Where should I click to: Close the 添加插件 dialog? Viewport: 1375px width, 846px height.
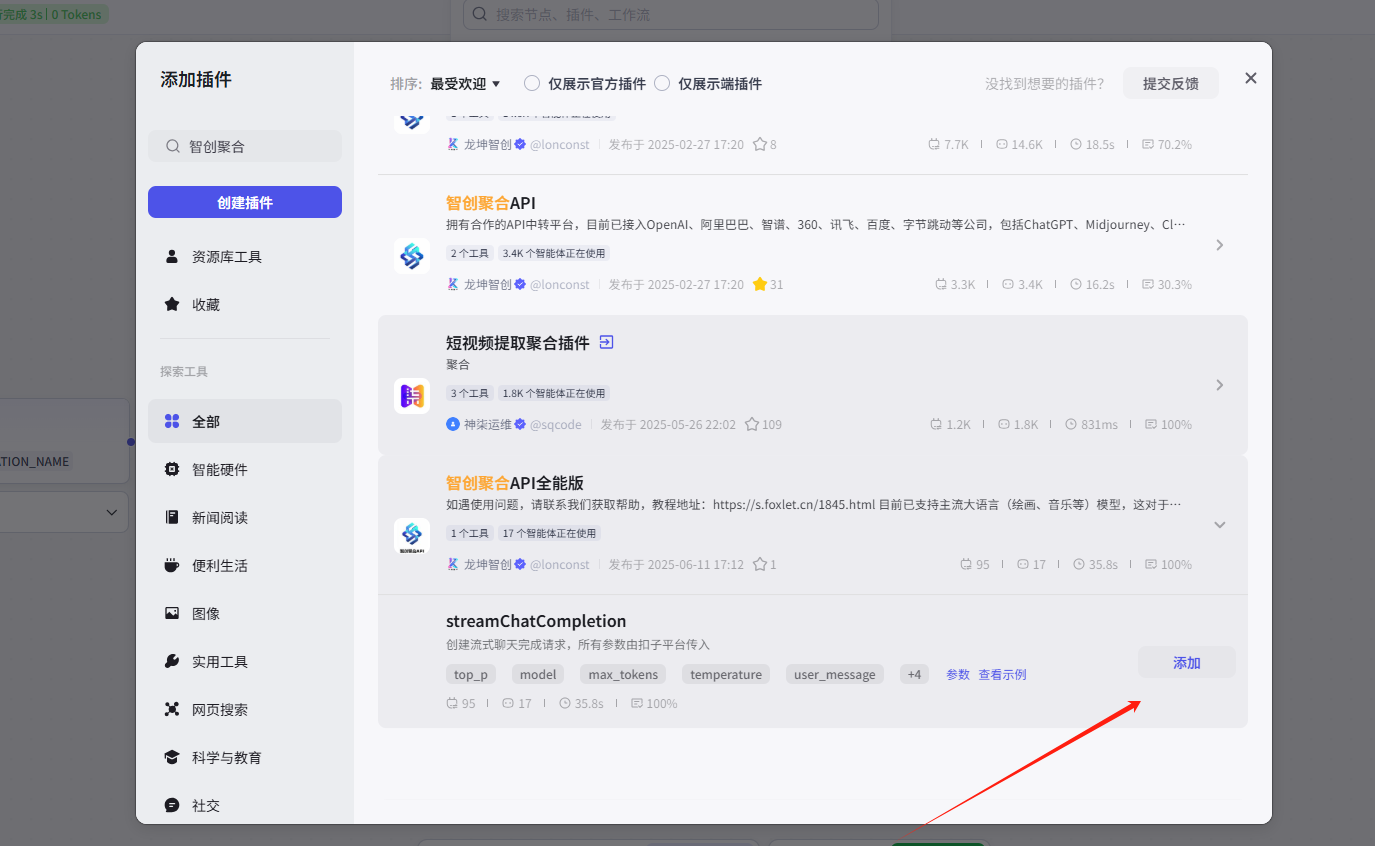pyautogui.click(x=1251, y=78)
